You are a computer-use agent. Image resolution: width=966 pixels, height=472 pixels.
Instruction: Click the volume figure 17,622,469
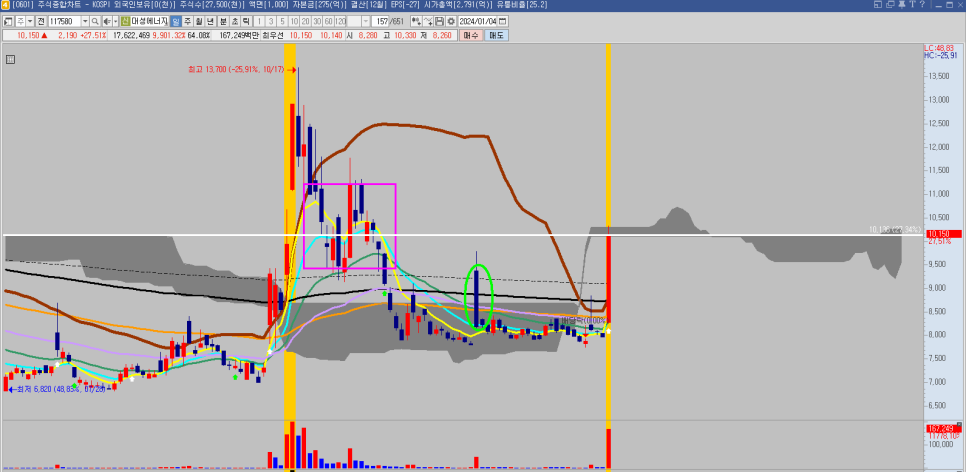[x=131, y=35]
